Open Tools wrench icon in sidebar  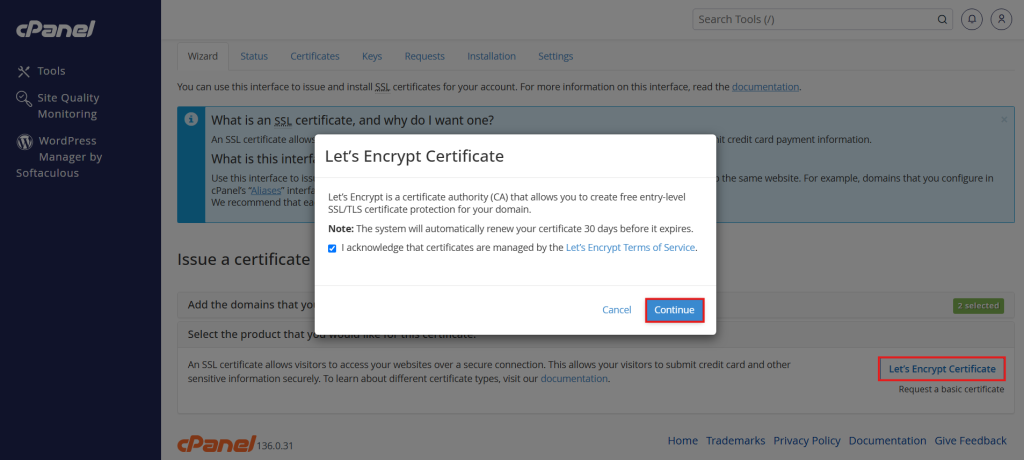click(24, 71)
